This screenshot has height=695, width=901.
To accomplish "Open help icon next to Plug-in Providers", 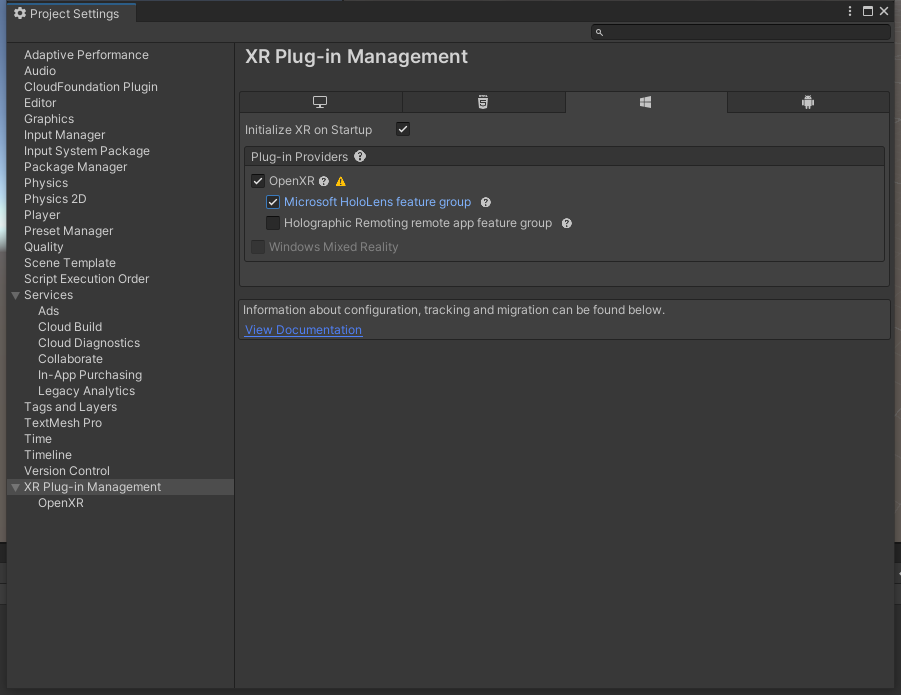I will (x=360, y=156).
